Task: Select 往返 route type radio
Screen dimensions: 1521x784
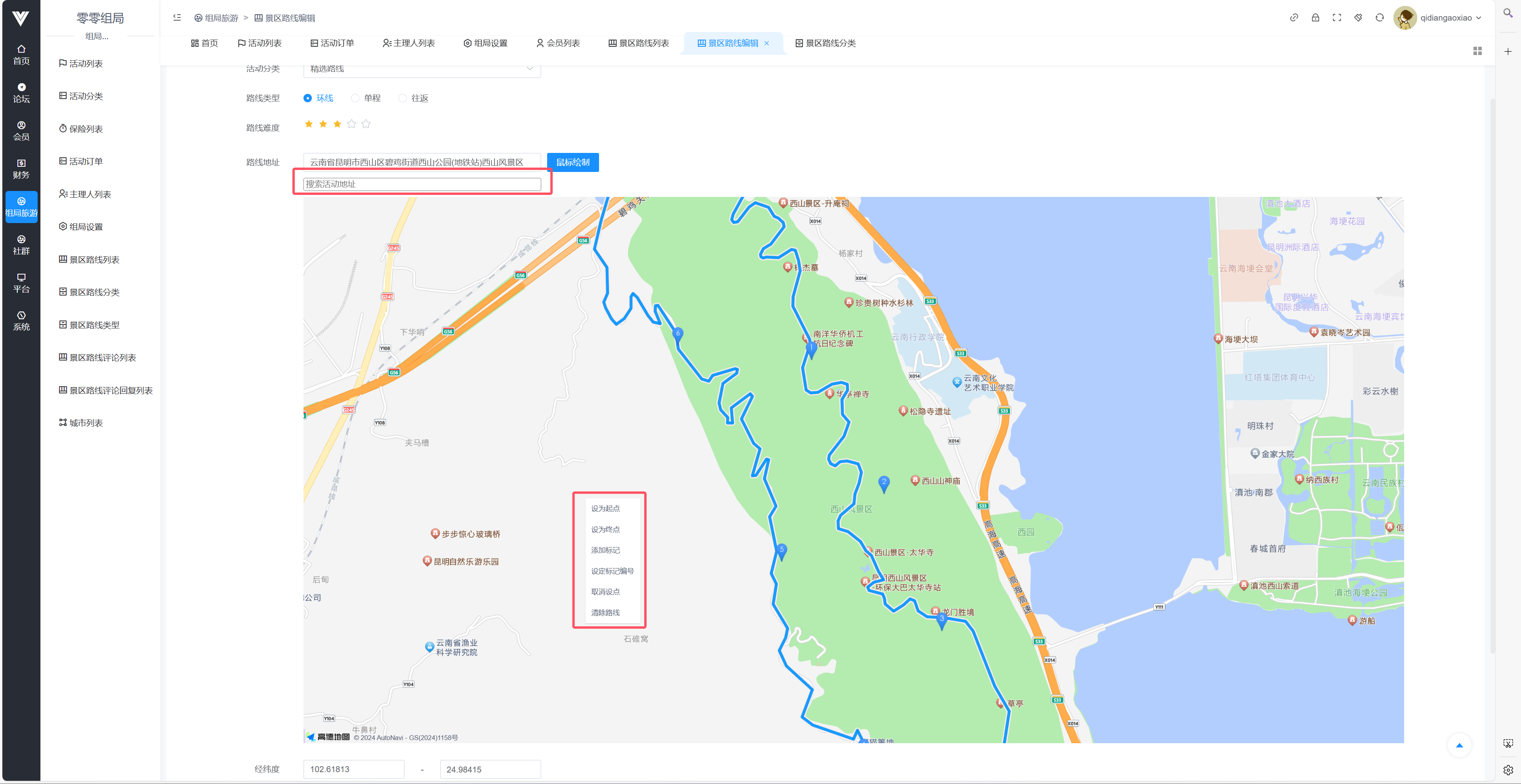Action: click(403, 98)
